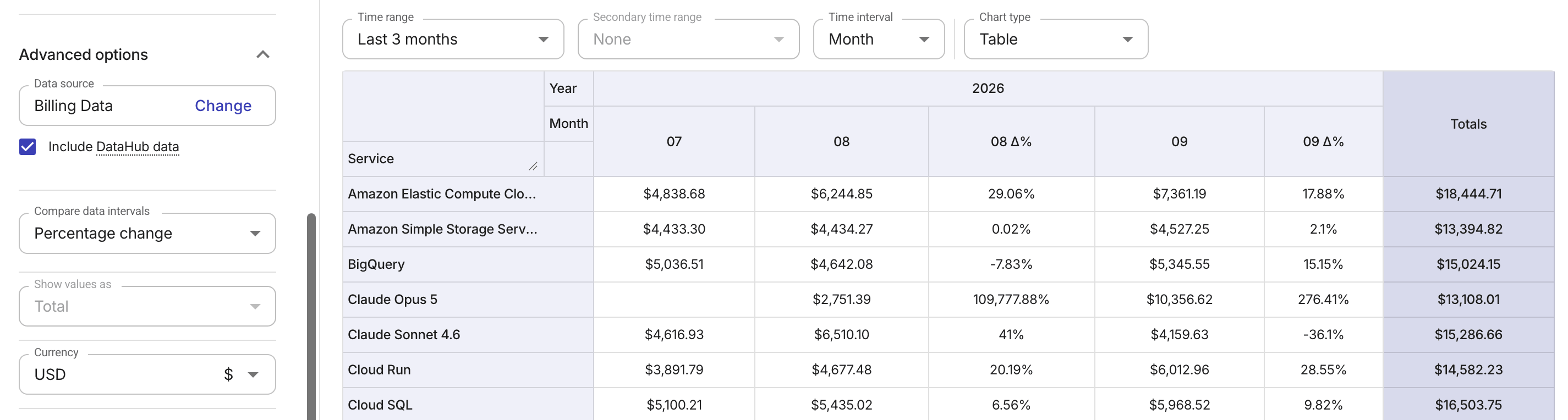1568x420 pixels.
Task: Click the left panel vertical scrollbar
Action: click(311, 316)
